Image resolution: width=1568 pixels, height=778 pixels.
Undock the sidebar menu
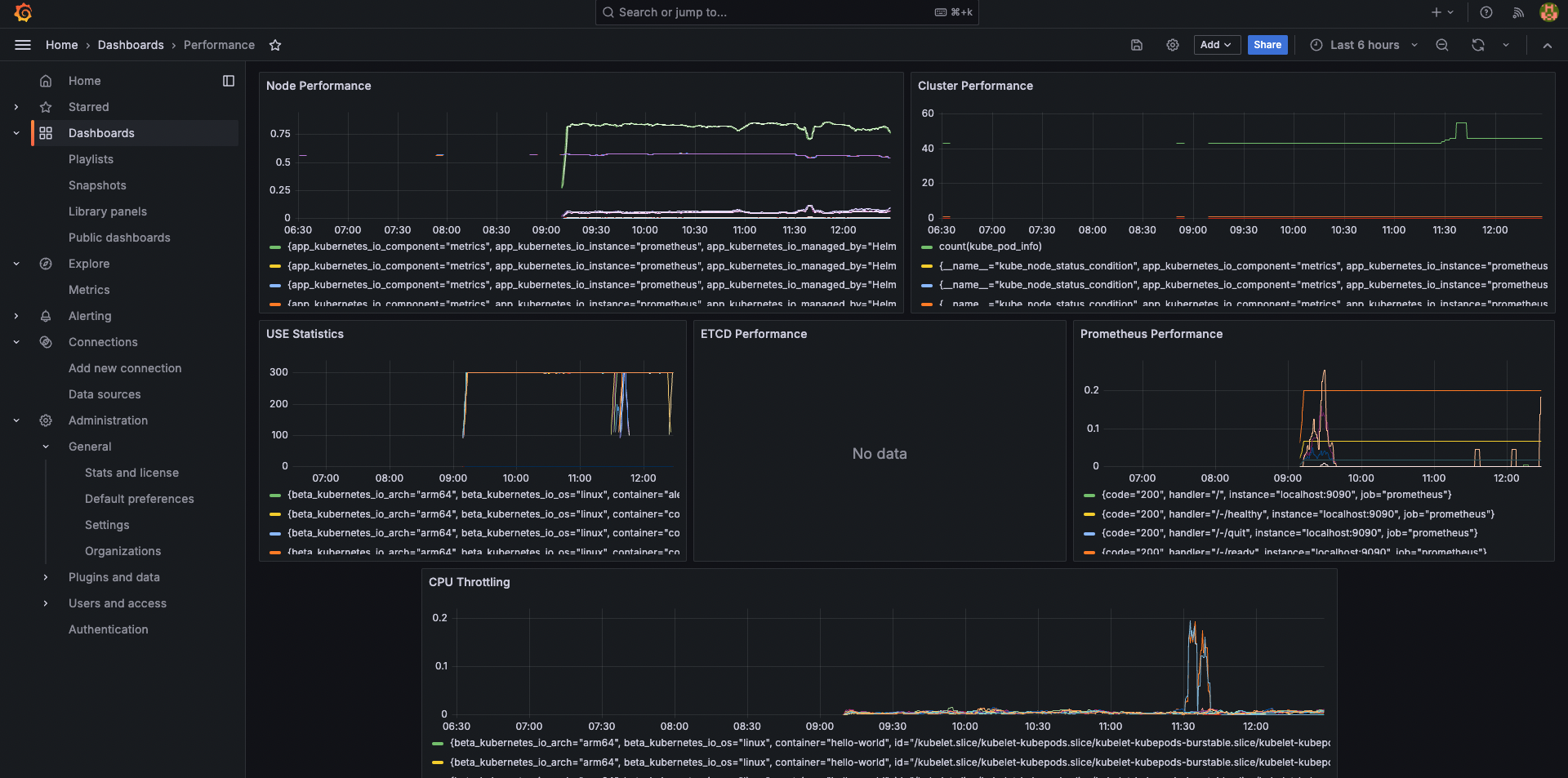tap(229, 81)
